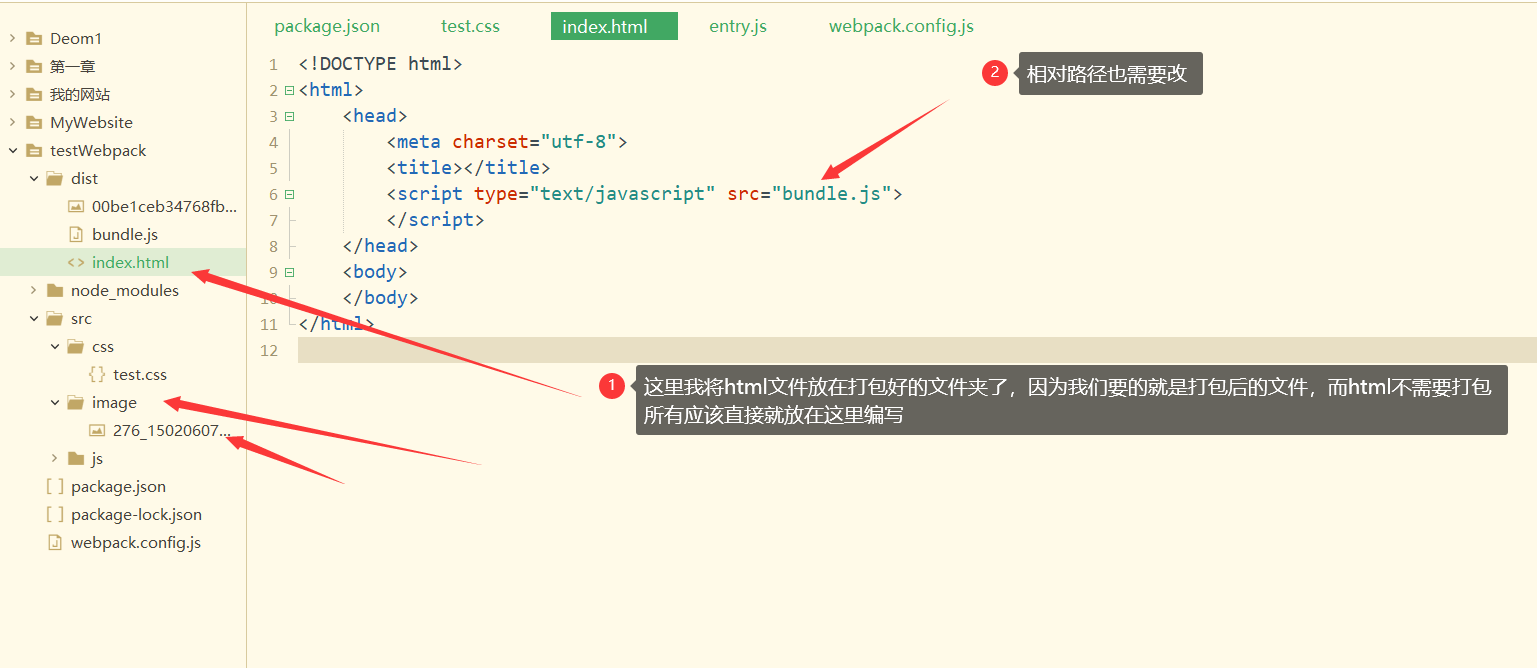Select the dist folder name
Image resolution: width=1537 pixels, height=668 pixels.
click(85, 178)
